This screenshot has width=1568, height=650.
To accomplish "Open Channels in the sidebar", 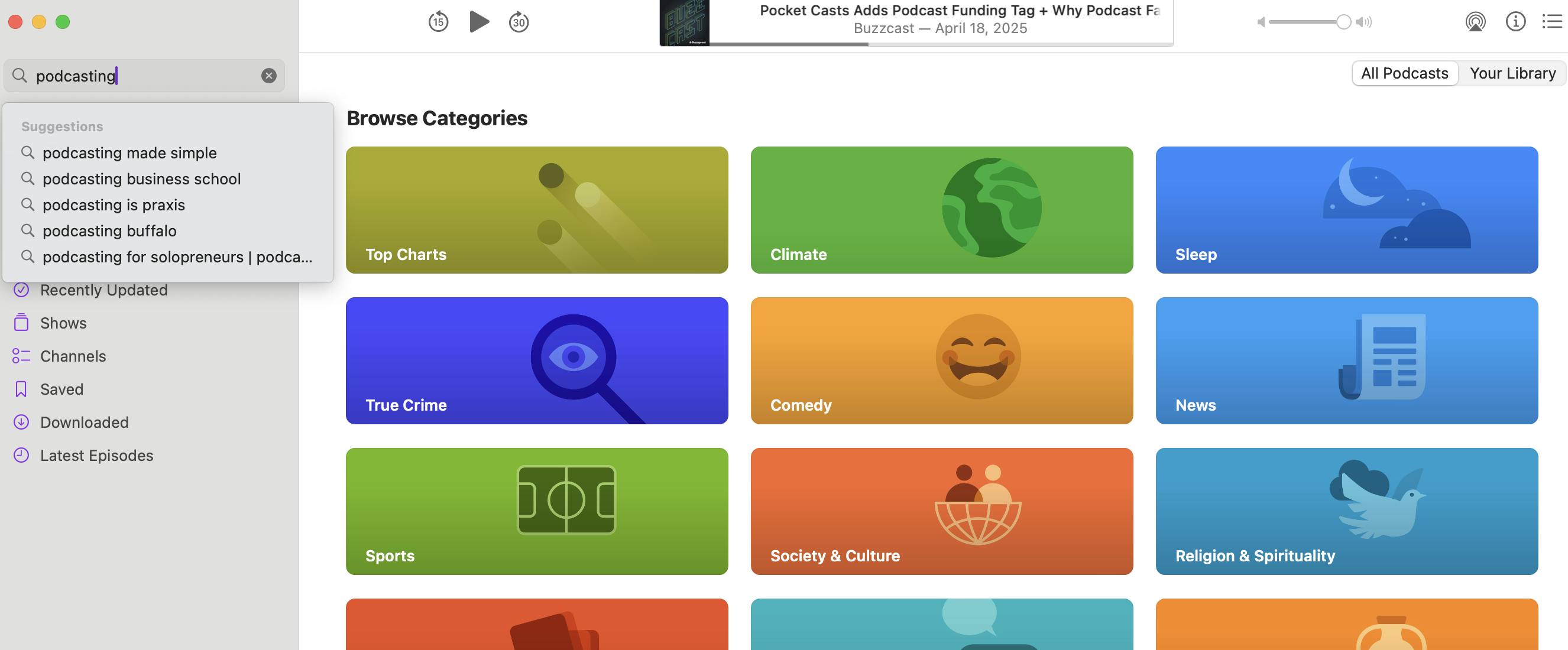I will 73,356.
